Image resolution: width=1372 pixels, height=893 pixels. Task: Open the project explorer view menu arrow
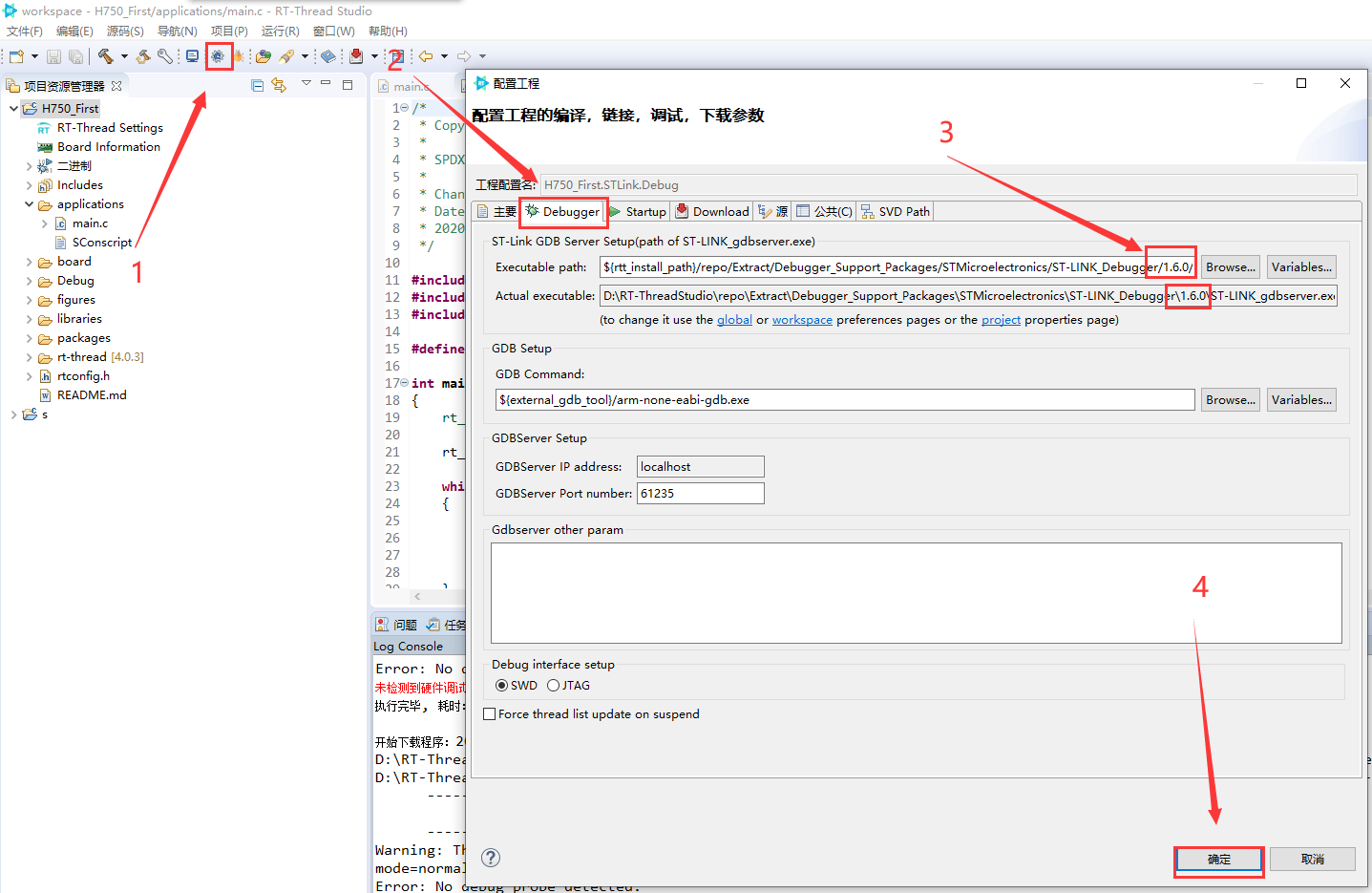(x=306, y=84)
